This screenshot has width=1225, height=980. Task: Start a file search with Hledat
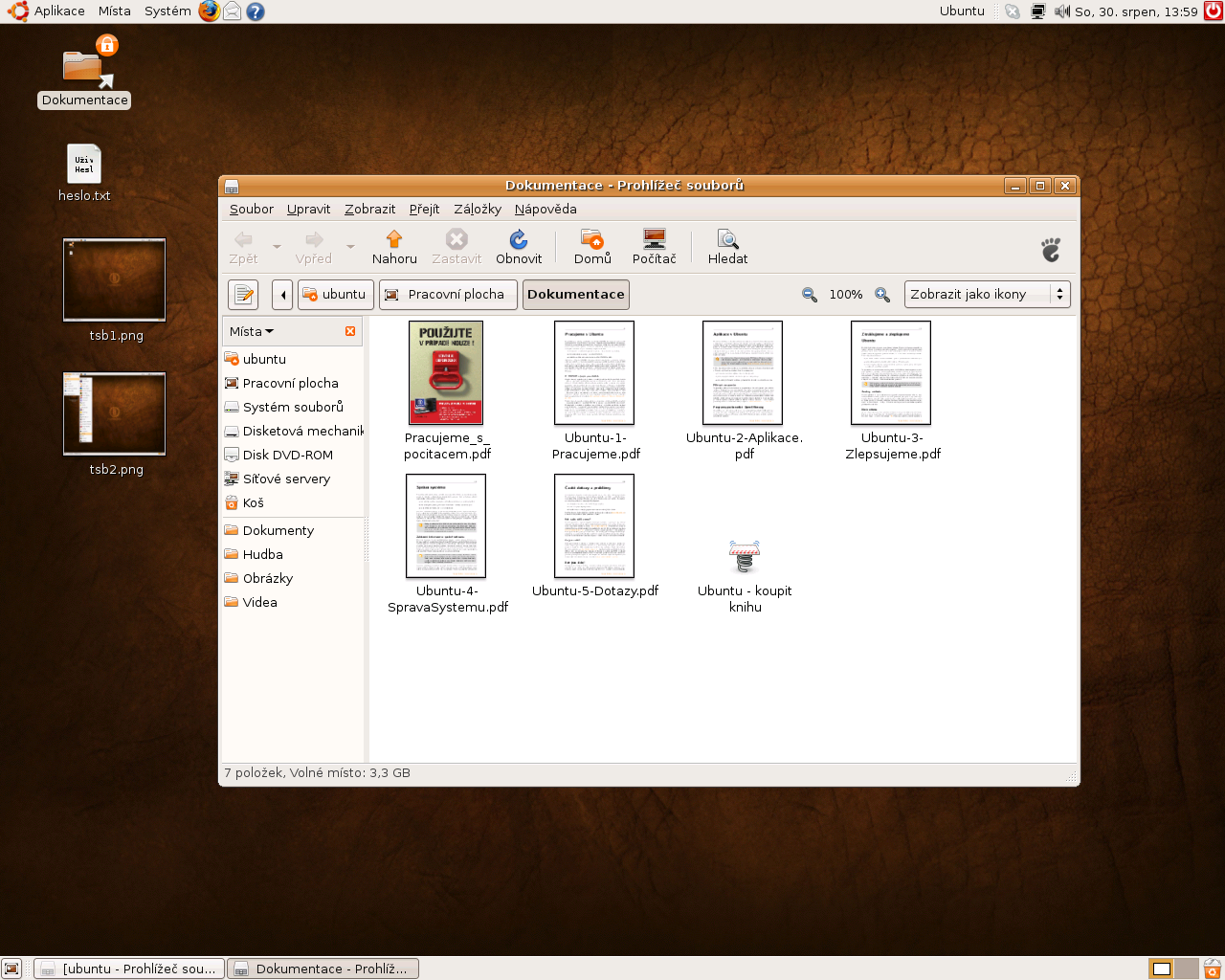pos(727,239)
